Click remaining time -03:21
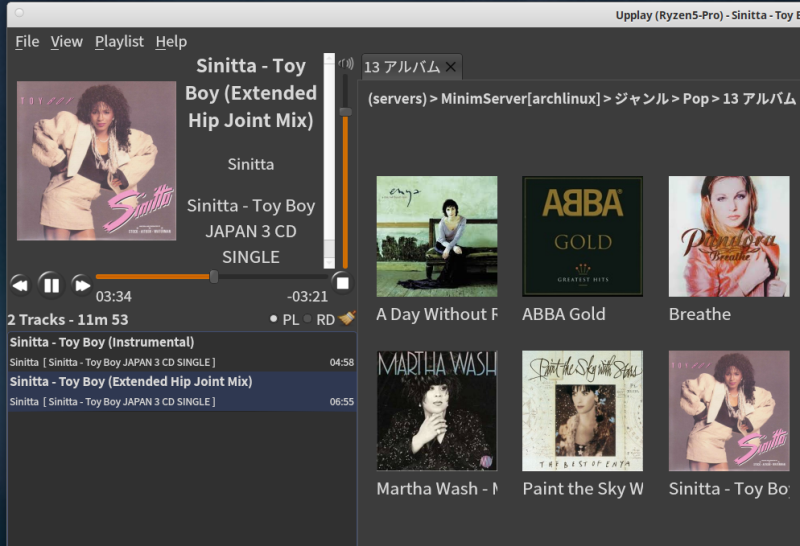800x546 pixels. click(307, 296)
